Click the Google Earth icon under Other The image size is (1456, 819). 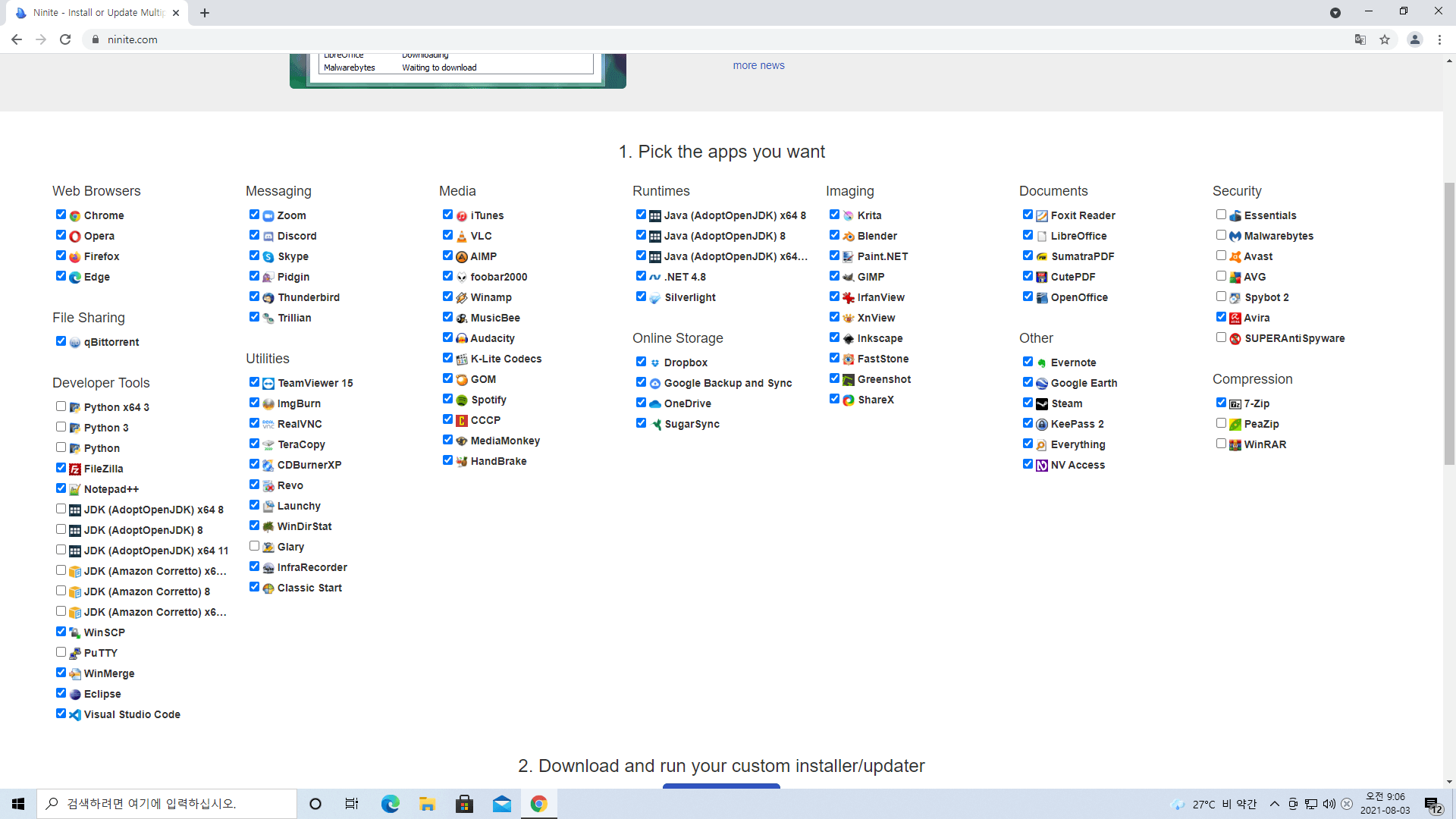pos(1042,384)
